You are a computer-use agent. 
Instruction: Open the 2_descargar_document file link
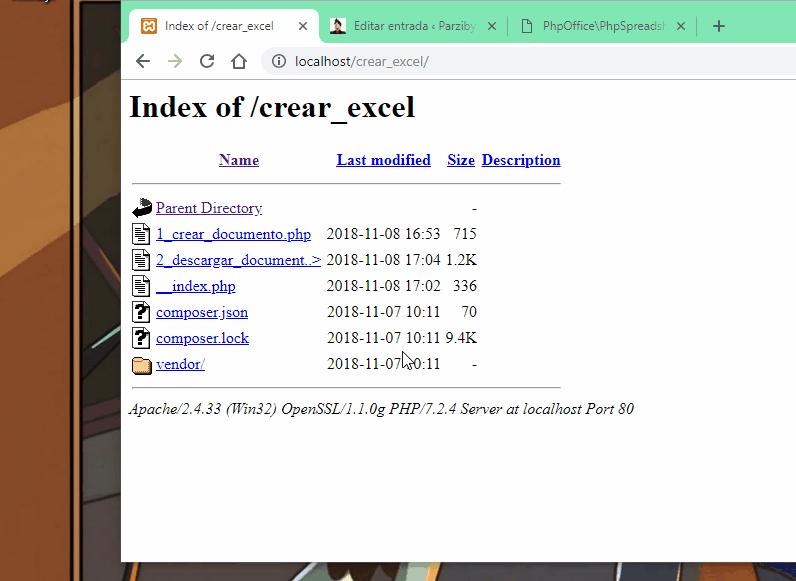click(238, 260)
